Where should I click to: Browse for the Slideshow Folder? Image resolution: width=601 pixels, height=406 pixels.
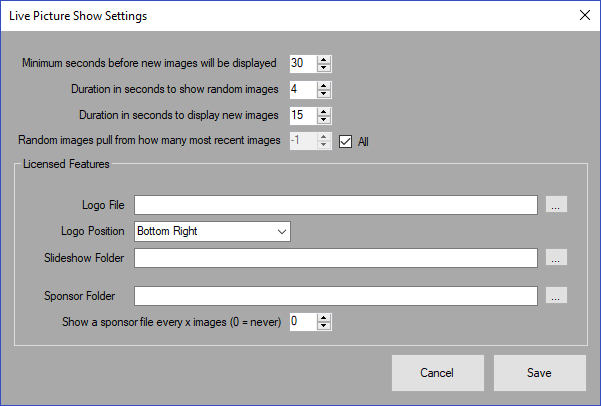click(x=556, y=257)
